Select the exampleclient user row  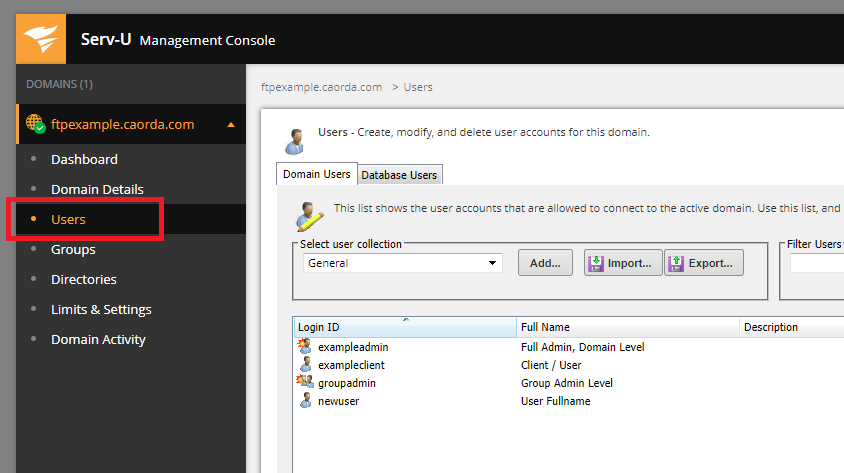(x=569, y=365)
